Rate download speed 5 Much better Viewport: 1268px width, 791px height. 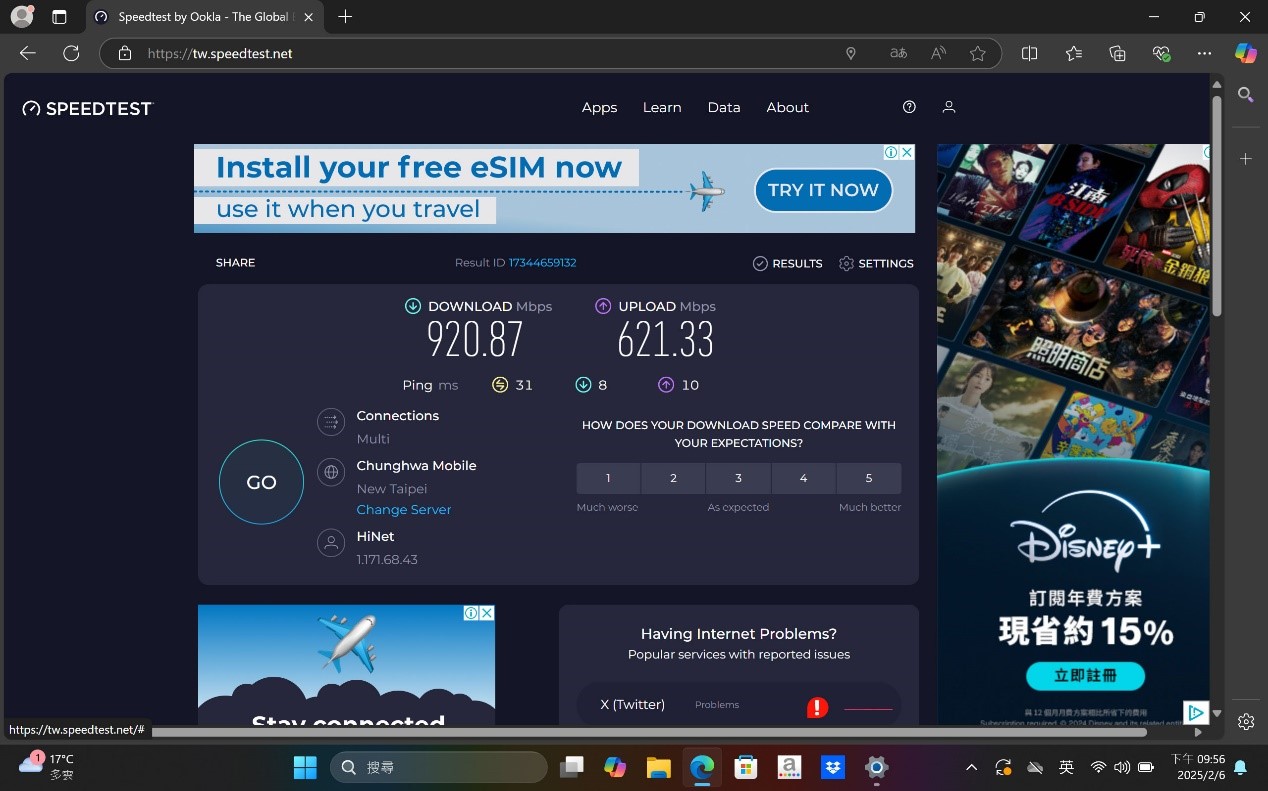point(869,478)
